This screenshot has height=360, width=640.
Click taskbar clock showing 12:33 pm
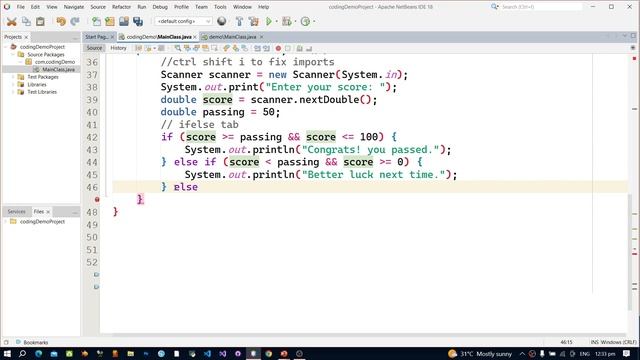click(x=605, y=353)
